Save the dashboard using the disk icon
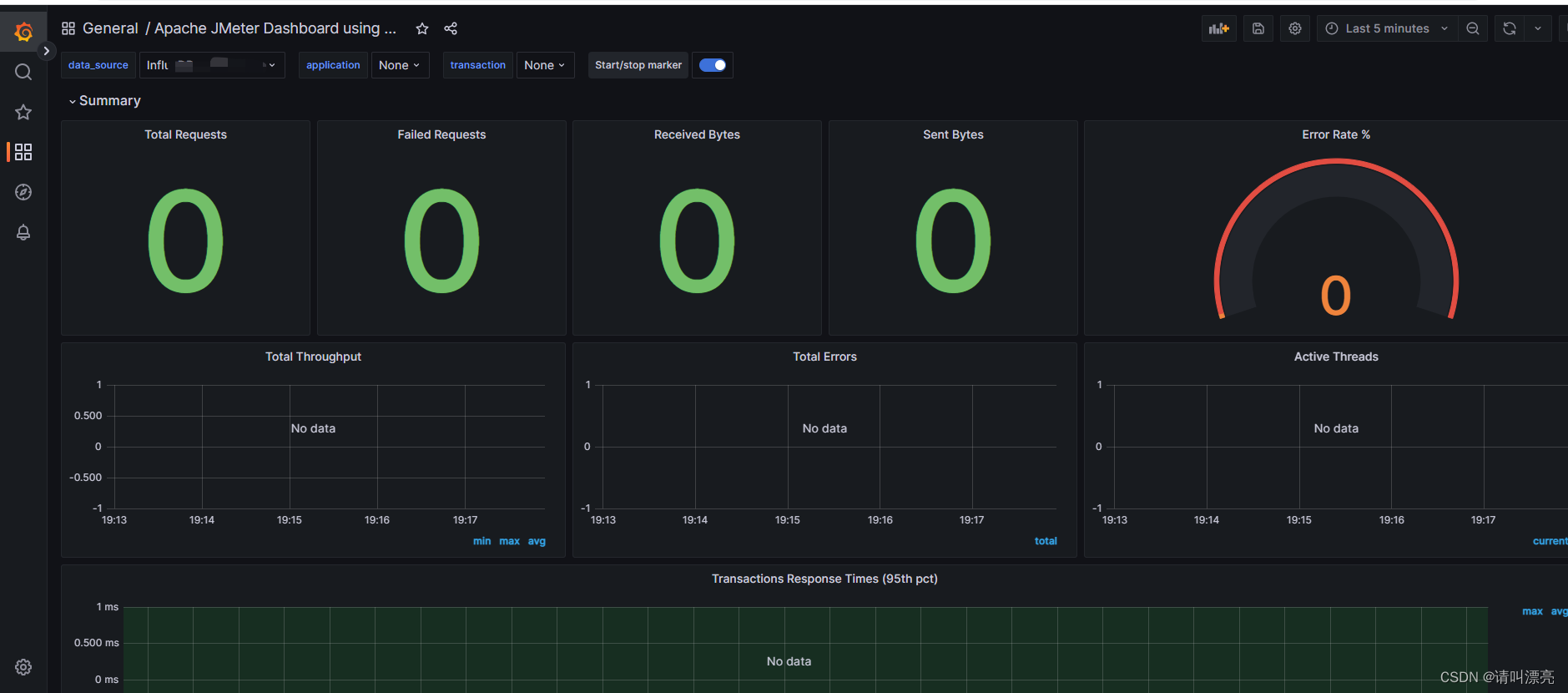 pyautogui.click(x=1258, y=28)
